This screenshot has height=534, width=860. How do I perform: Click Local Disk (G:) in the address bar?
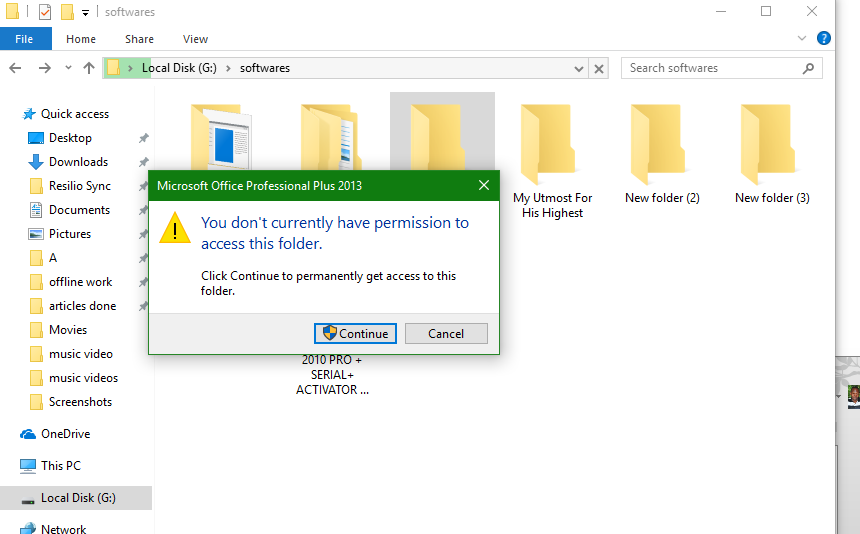179,68
